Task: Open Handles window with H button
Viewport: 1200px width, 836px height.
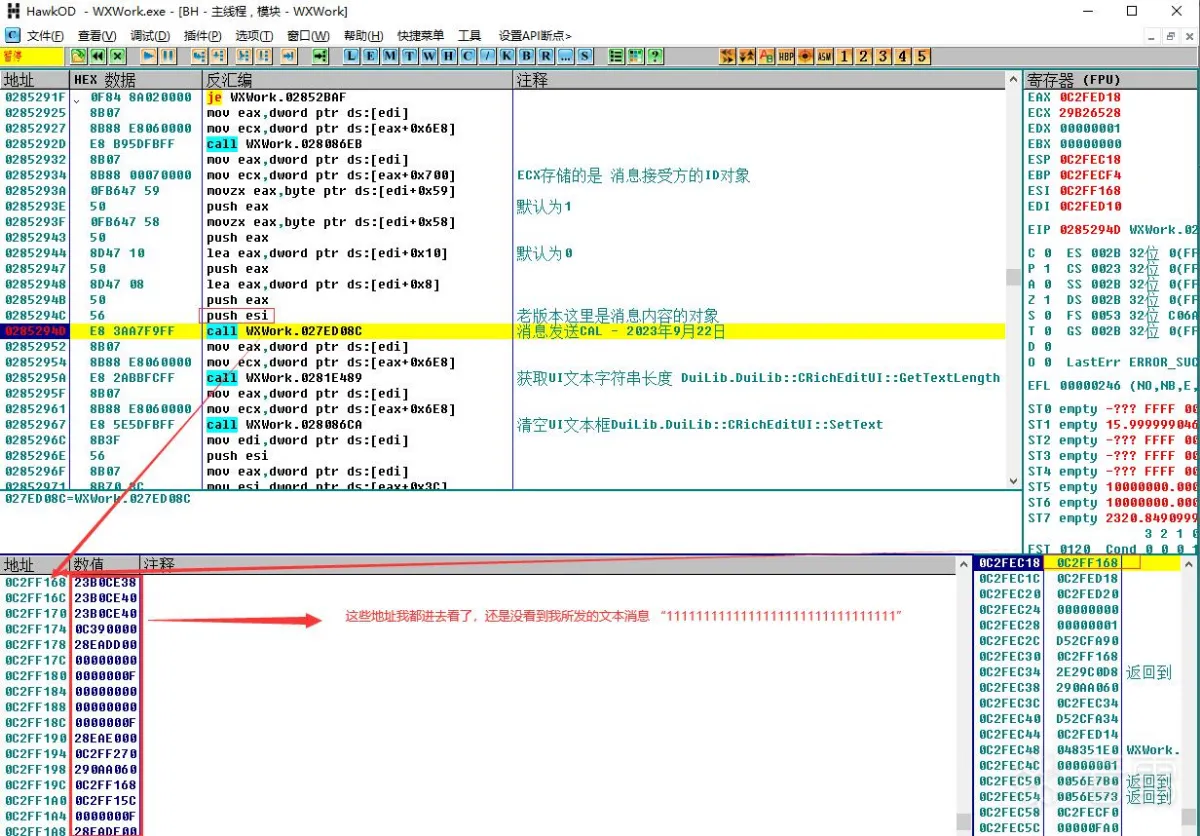Action: click(448, 56)
